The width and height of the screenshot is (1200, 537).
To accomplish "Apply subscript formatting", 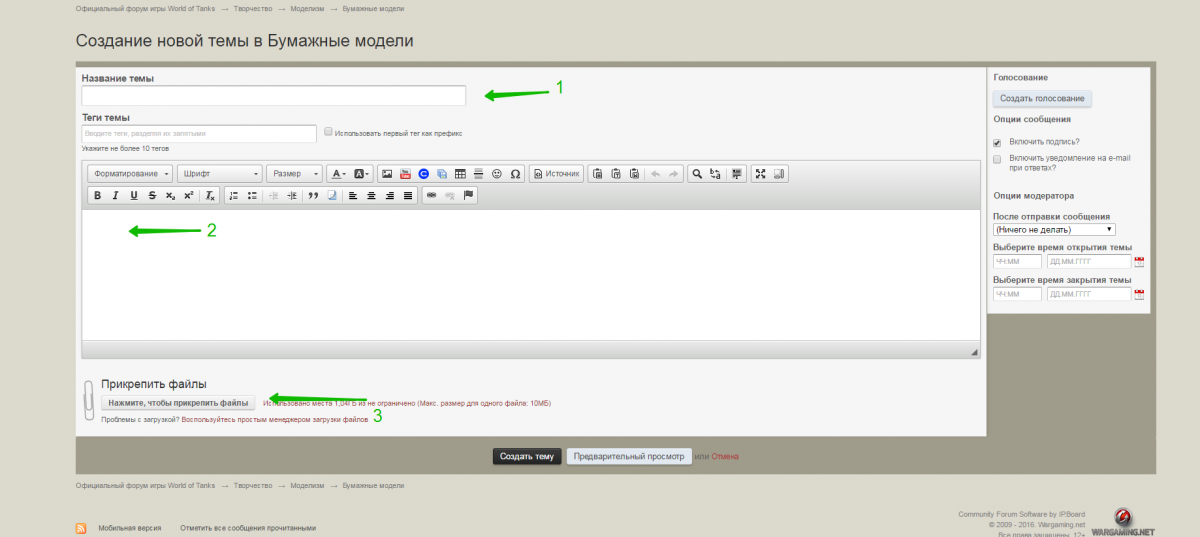I will 170,195.
